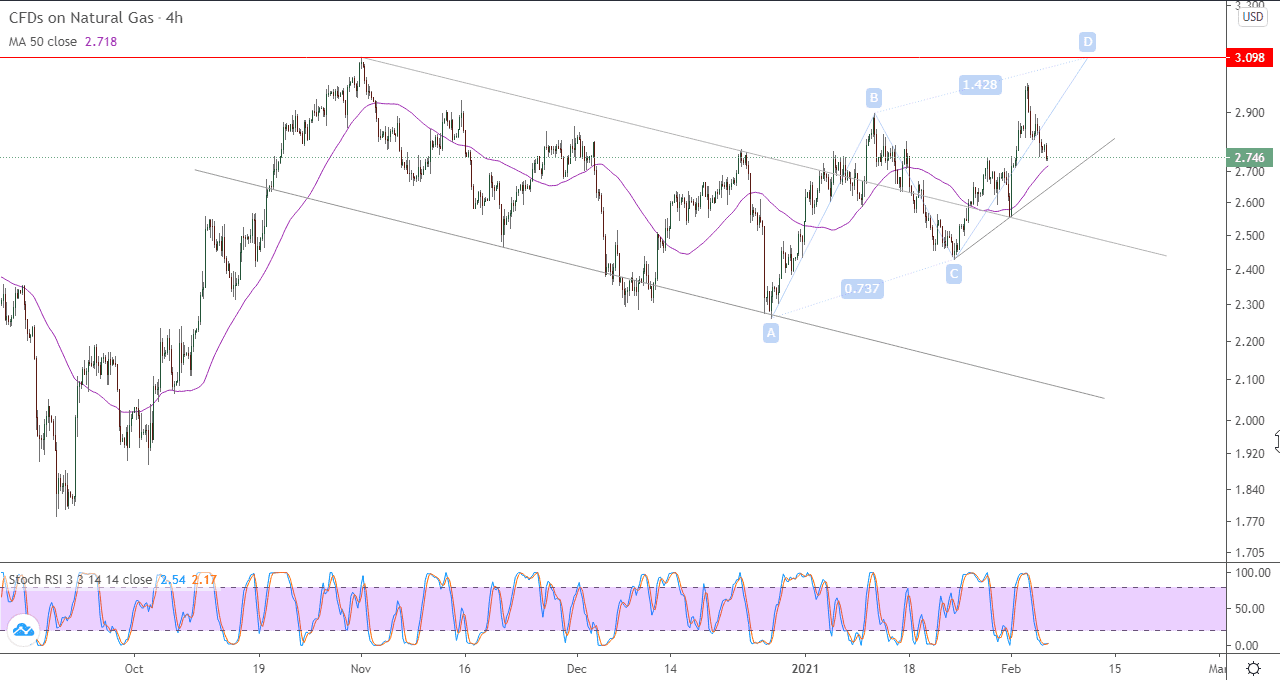Click the green 2.746 current price label

tap(1249, 157)
